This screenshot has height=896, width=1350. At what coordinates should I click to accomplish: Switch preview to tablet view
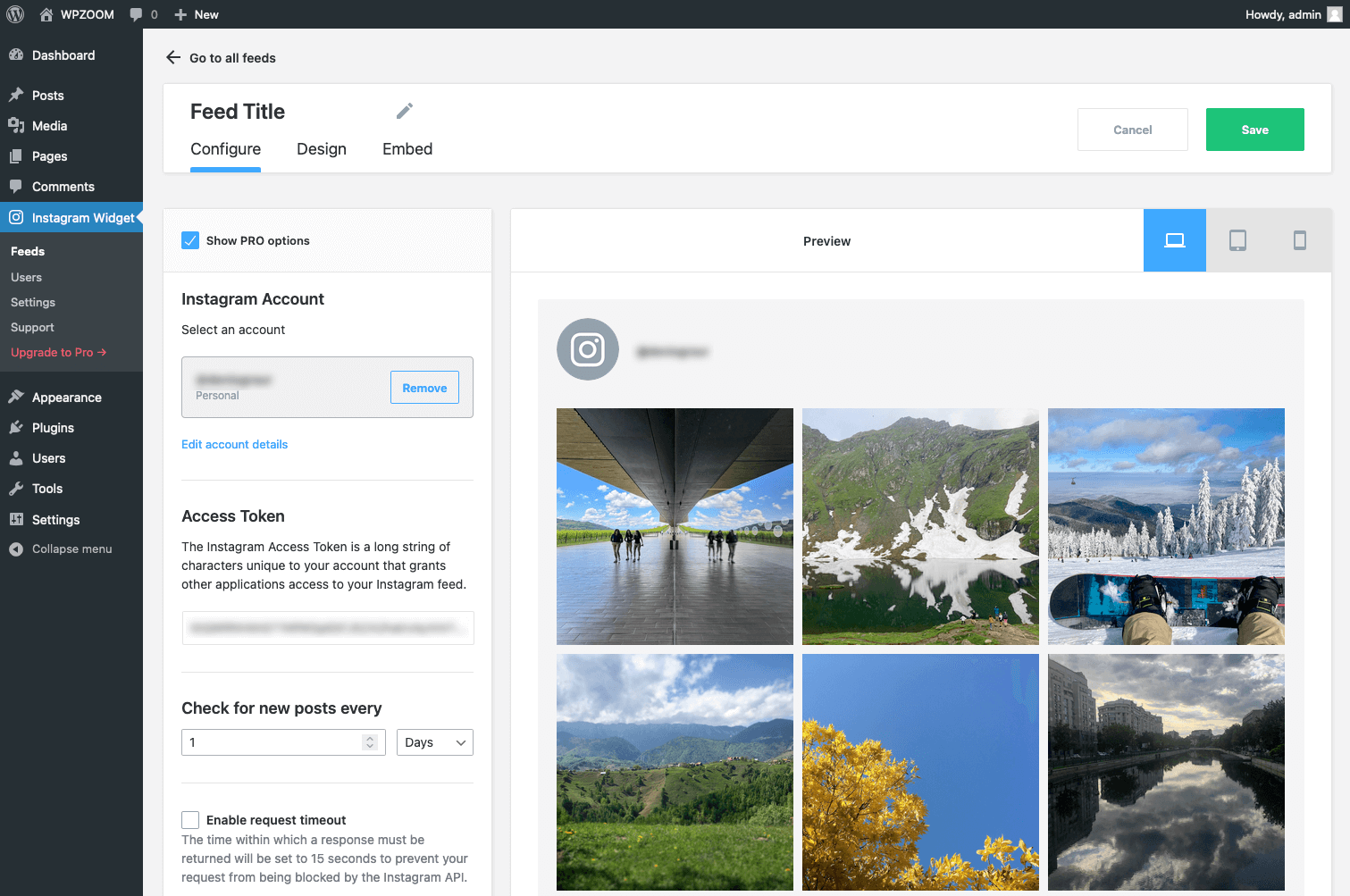(1237, 240)
